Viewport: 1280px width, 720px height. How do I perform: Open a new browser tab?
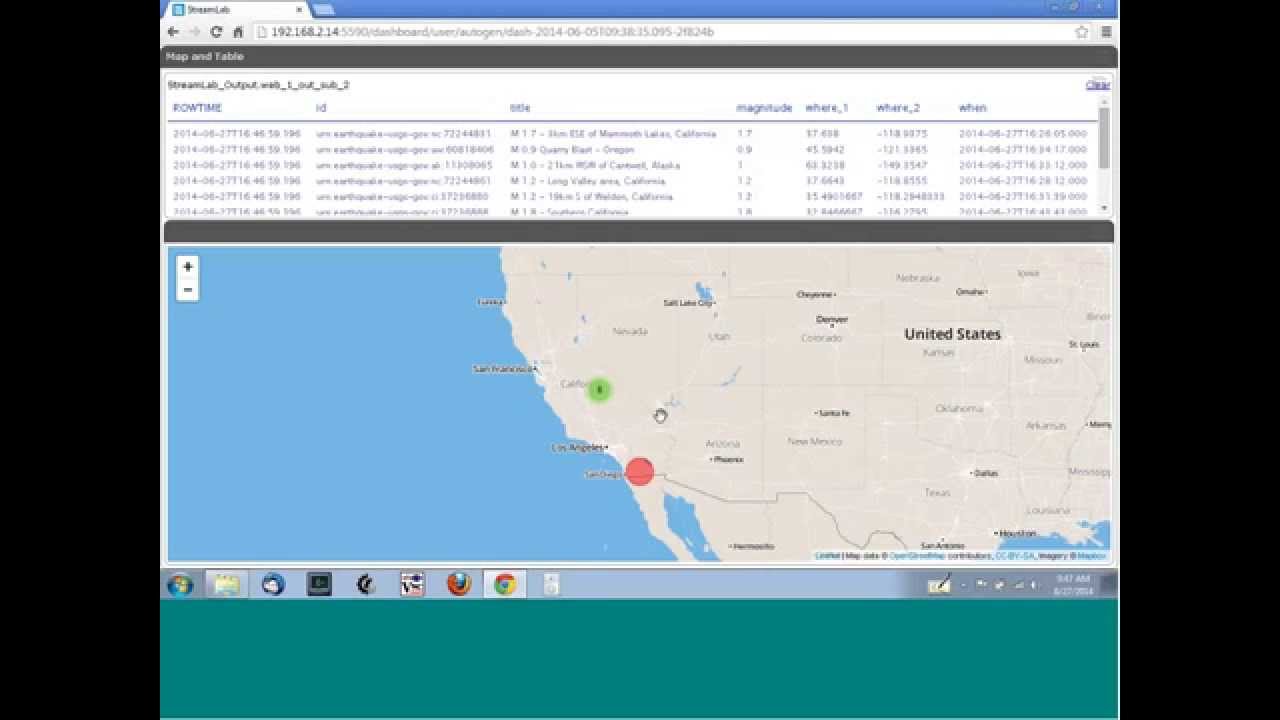tap(323, 10)
